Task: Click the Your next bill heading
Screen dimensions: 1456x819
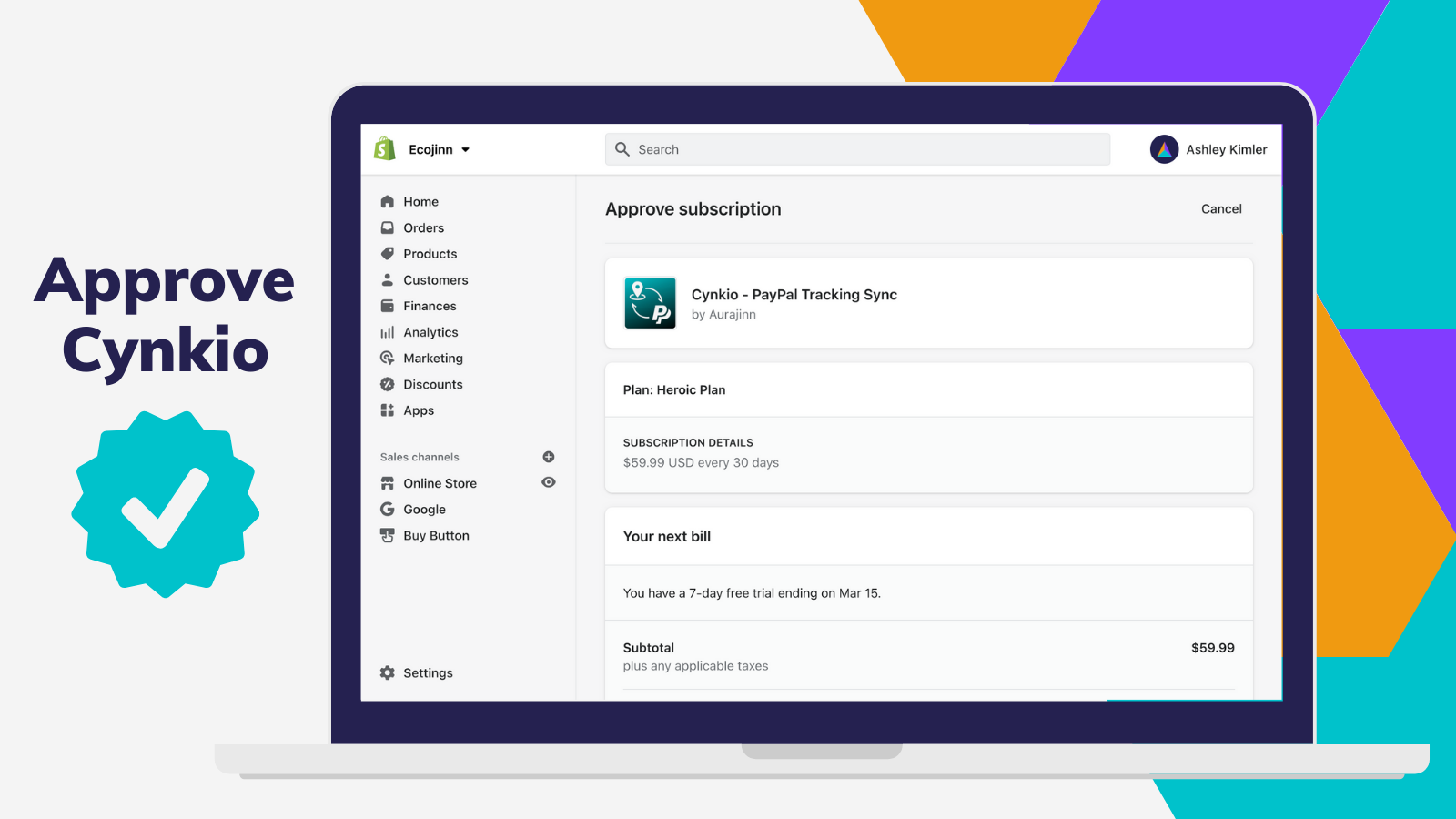Action: (667, 537)
